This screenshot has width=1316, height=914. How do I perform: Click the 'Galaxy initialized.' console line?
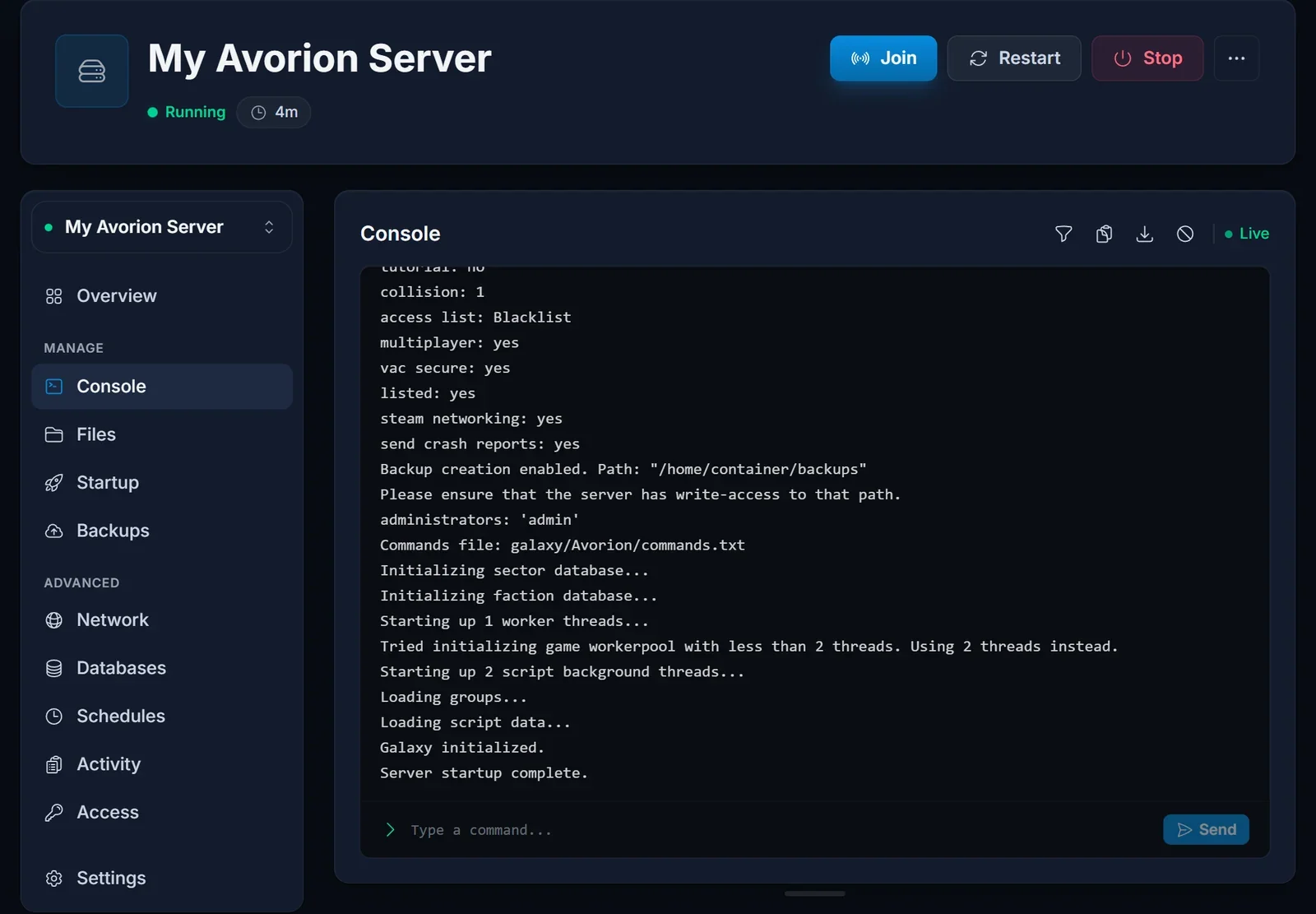(x=462, y=748)
